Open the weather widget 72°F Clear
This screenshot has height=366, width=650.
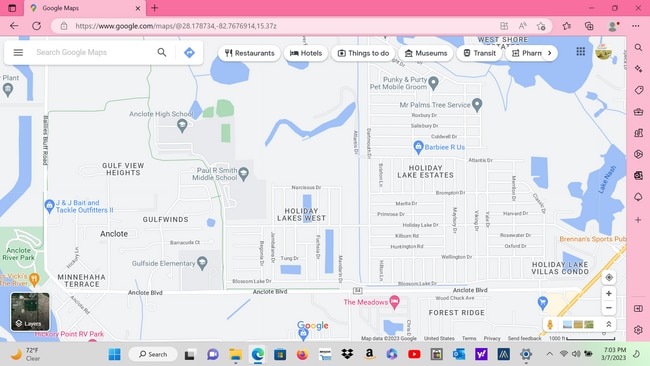click(x=26, y=354)
